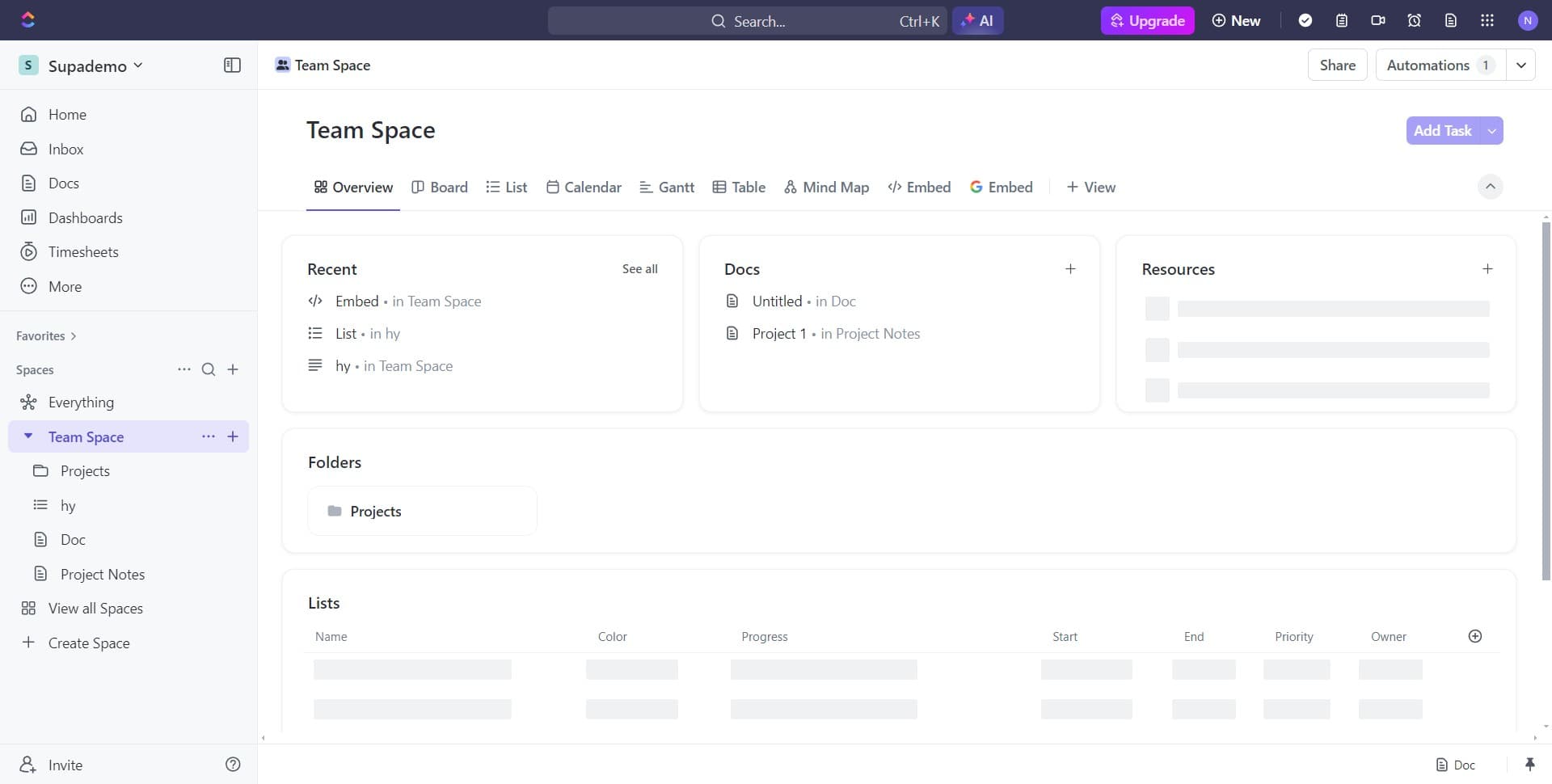1552x784 pixels.
Task: Click the completed-tasks checkmark icon in top bar
Action: (x=1306, y=20)
